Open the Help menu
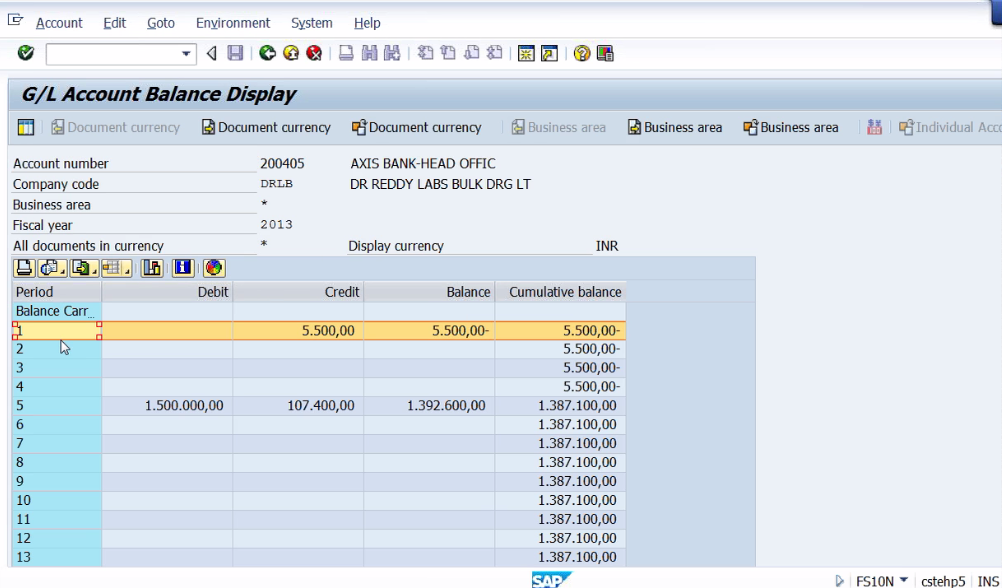The width and height of the screenshot is (1002, 588). (367, 23)
